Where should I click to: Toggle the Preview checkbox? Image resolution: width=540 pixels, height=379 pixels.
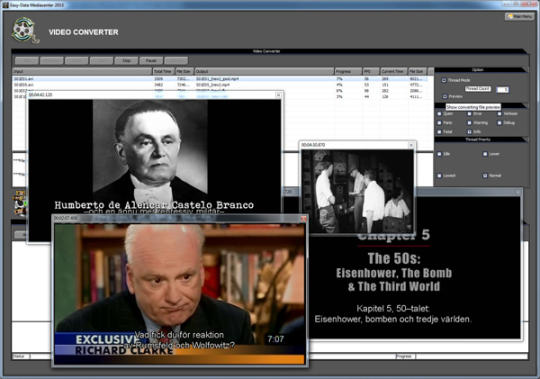click(x=445, y=96)
